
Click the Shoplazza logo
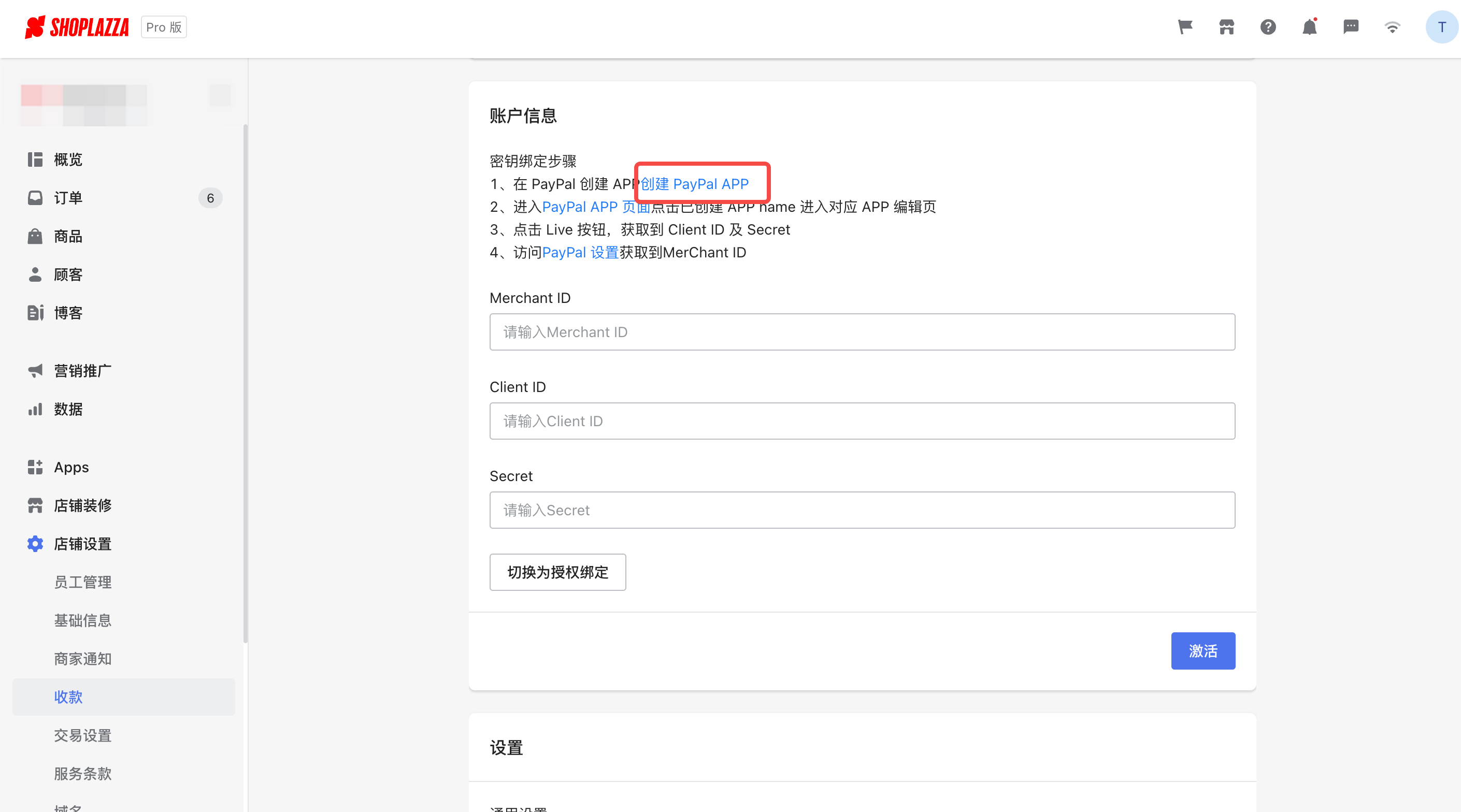point(77,27)
